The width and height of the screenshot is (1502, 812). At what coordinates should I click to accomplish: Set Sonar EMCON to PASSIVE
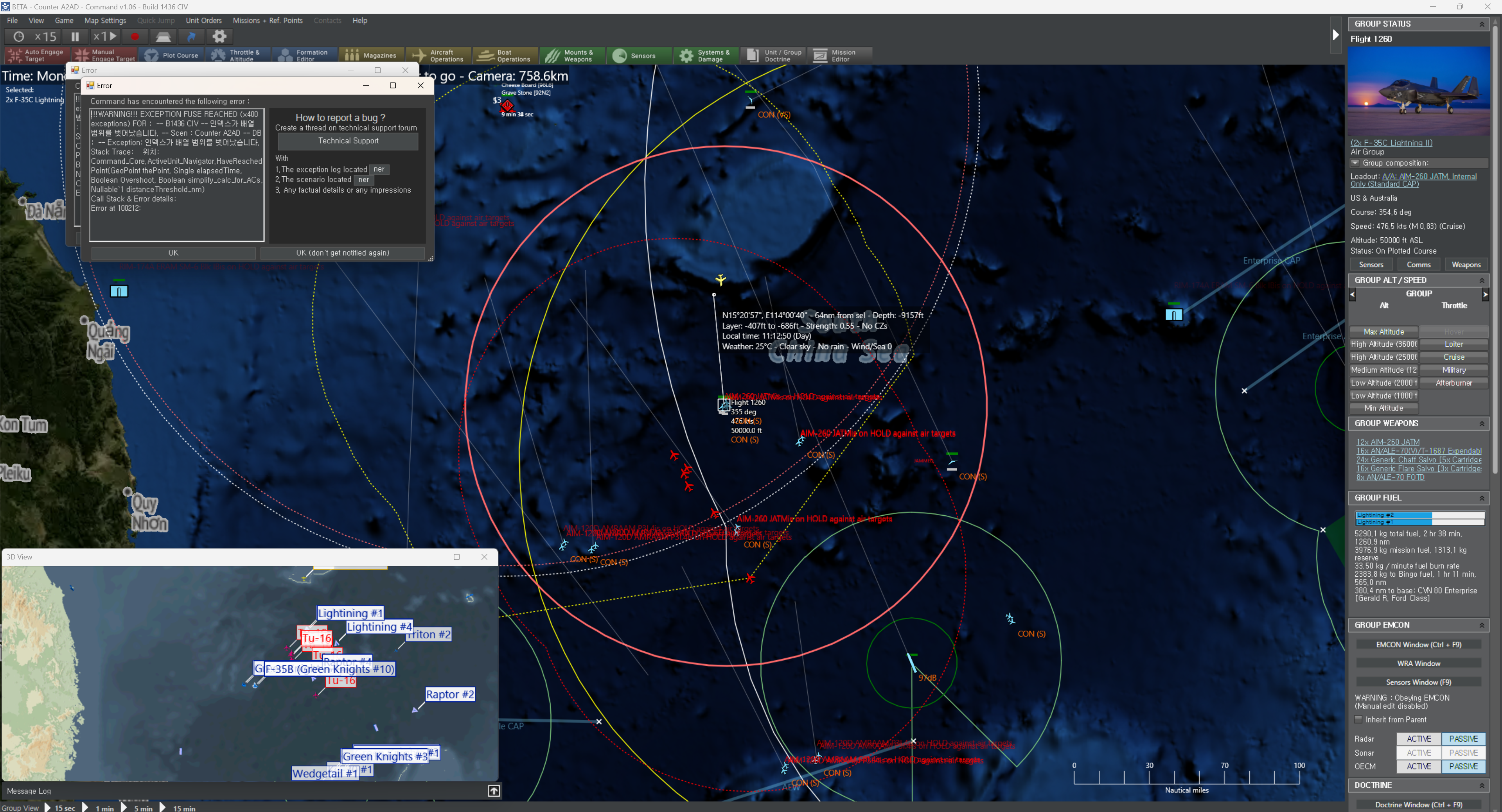tap(1463, 753)
